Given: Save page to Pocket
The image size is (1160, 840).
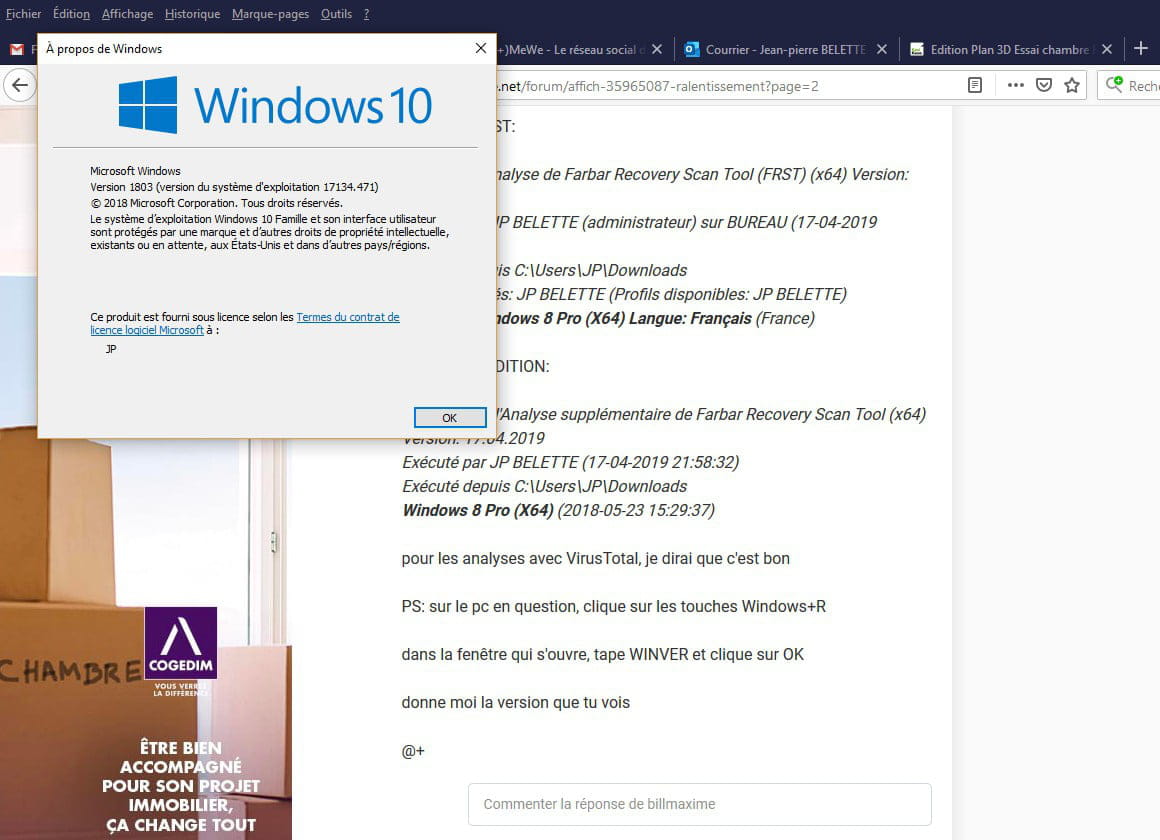Looking at the screenshot, I should (1044, 85).
